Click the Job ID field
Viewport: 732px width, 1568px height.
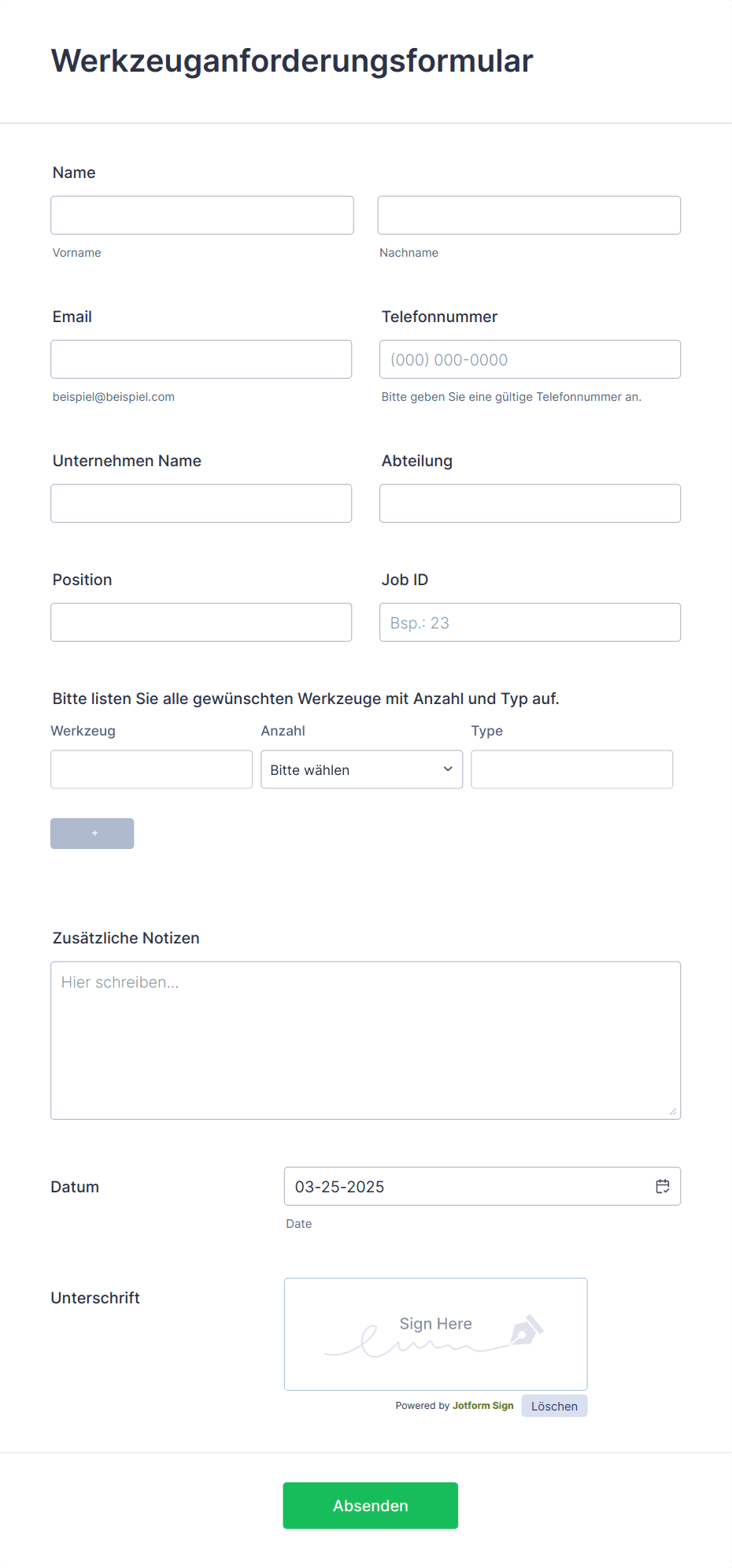pos(530,622)
